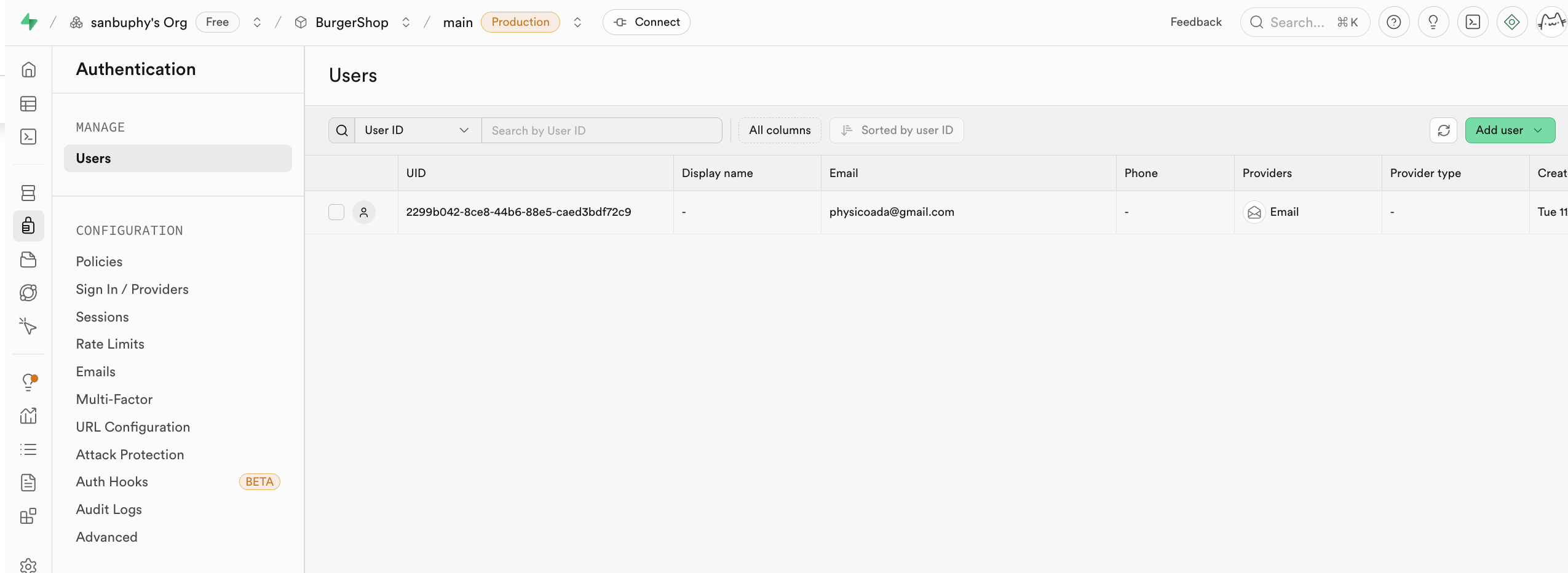Open the Add user dropdown

[1510, 130]
